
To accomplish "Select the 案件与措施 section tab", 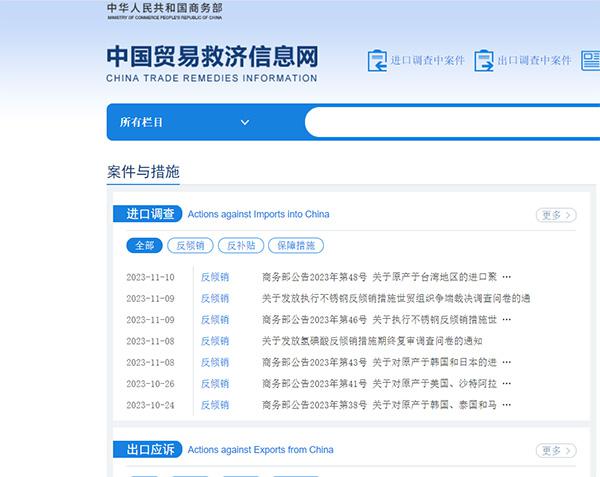I will tap(143, 172).
